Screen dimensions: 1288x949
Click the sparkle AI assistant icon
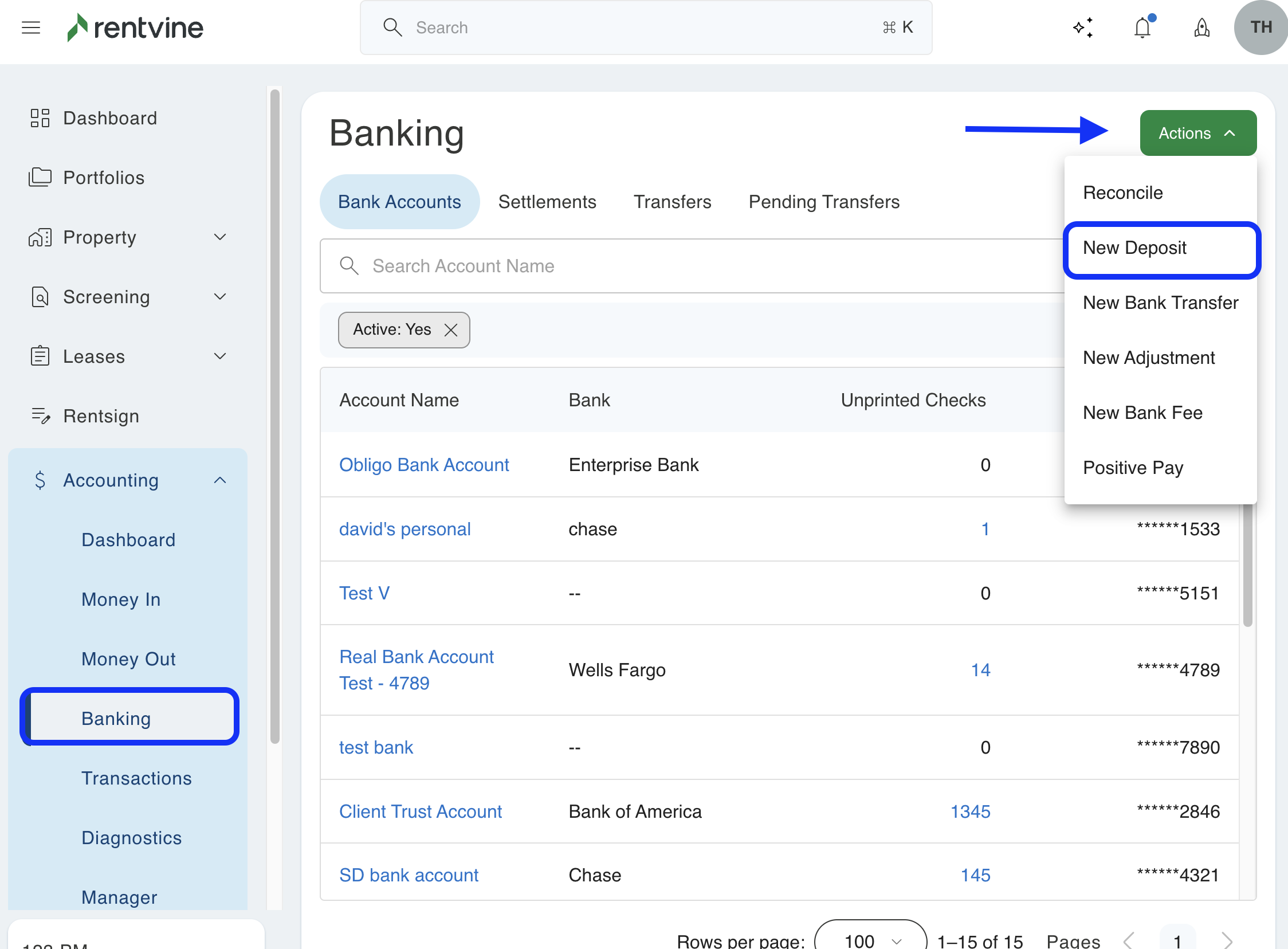1082,28
